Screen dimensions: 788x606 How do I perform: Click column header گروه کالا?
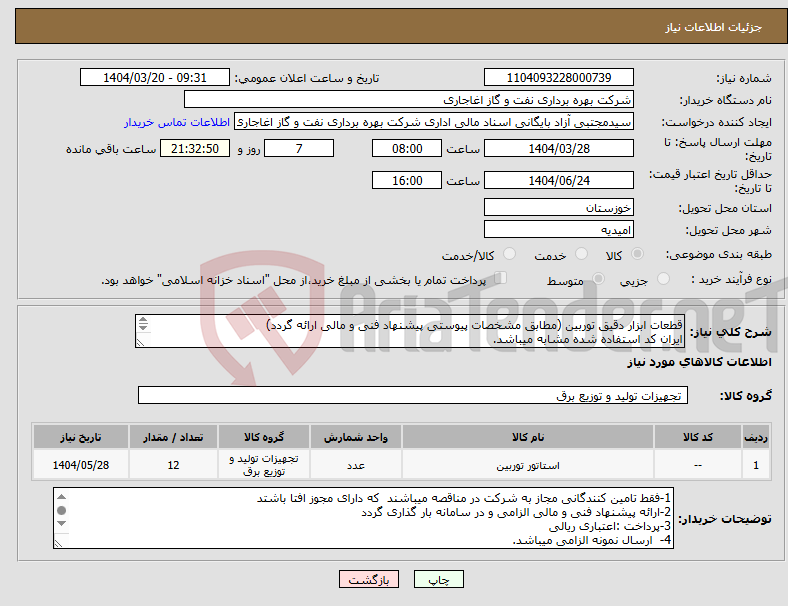pyautogui.click(x=264, y=437)
